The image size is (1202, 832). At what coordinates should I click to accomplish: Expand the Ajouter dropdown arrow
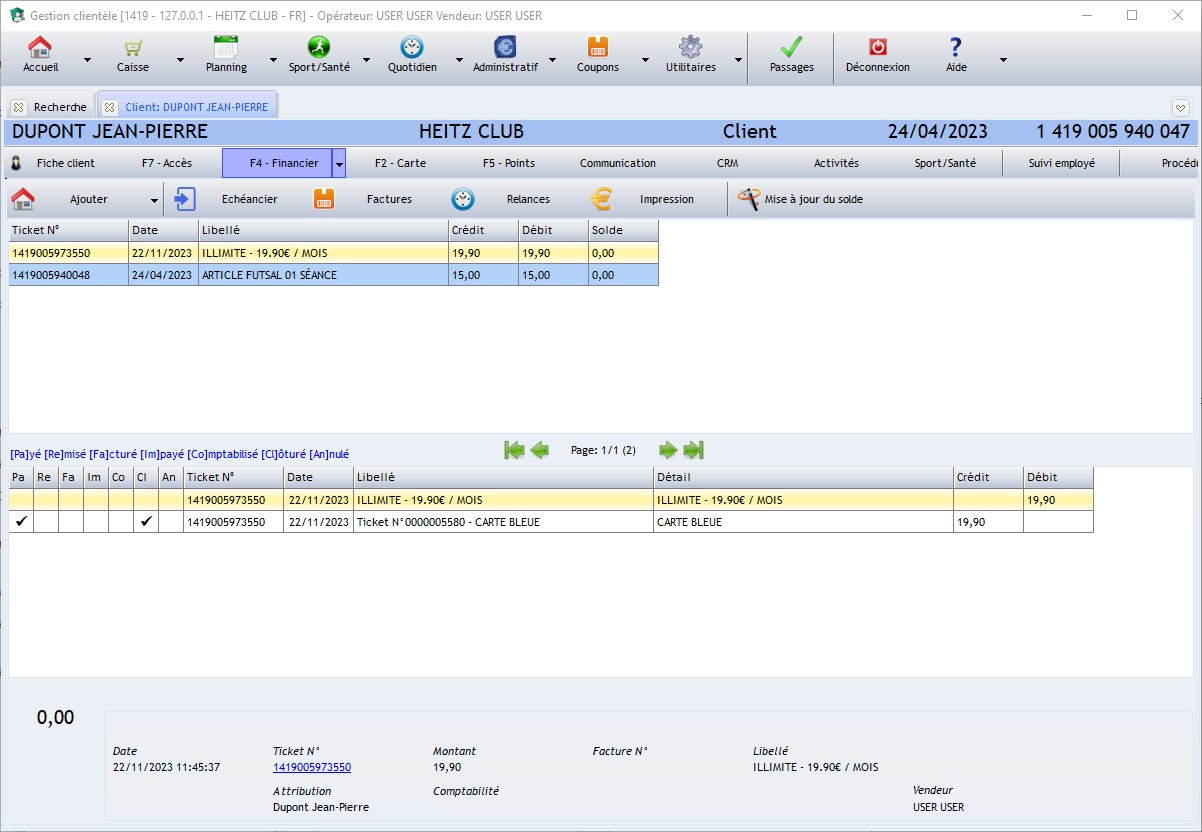[154, 200]
